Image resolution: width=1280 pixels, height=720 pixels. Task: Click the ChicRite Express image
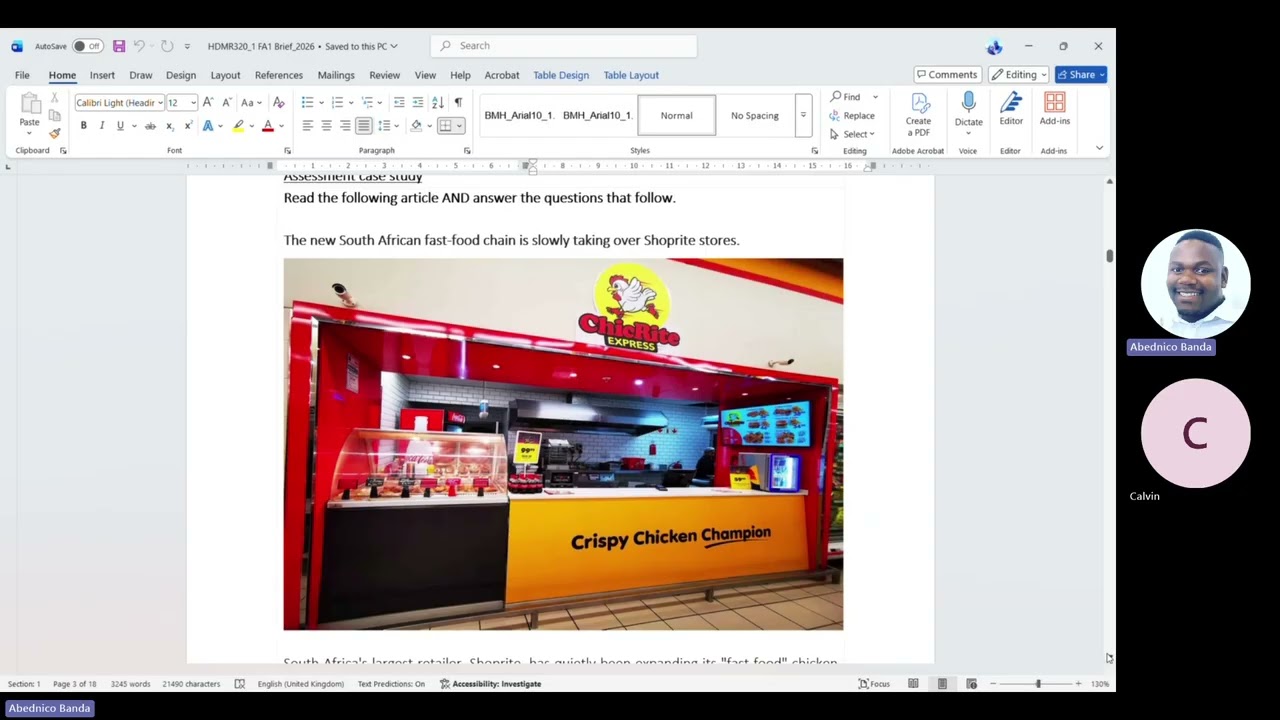[563, 444]
